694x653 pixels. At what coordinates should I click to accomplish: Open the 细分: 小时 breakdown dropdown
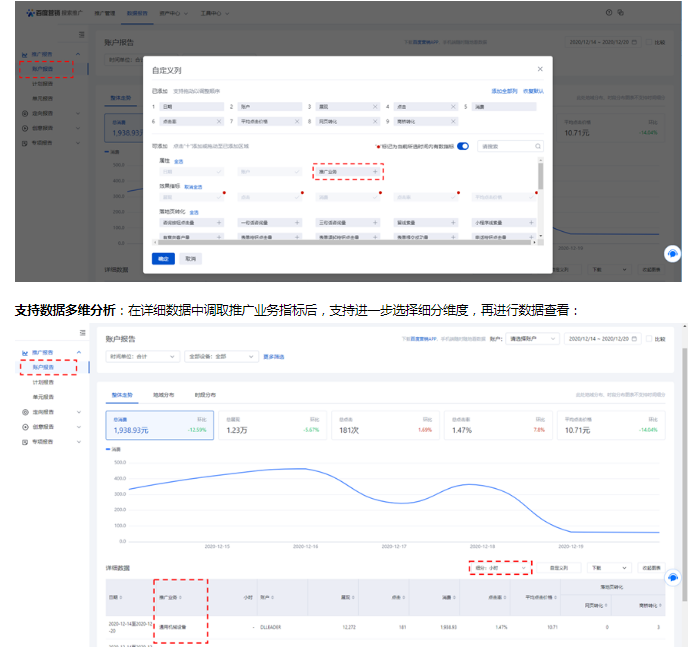pyautogui.click(x=501, y=568)
